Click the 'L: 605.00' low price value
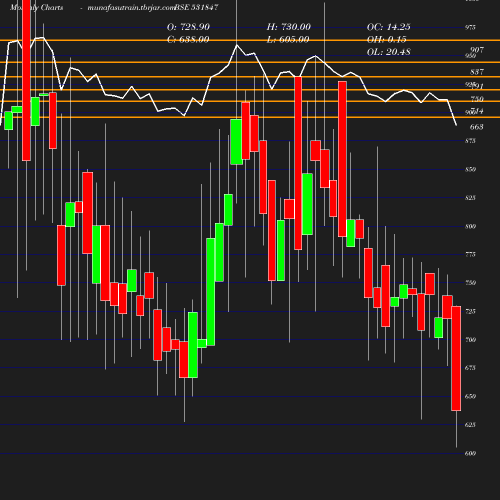 [x=288, y=40]
